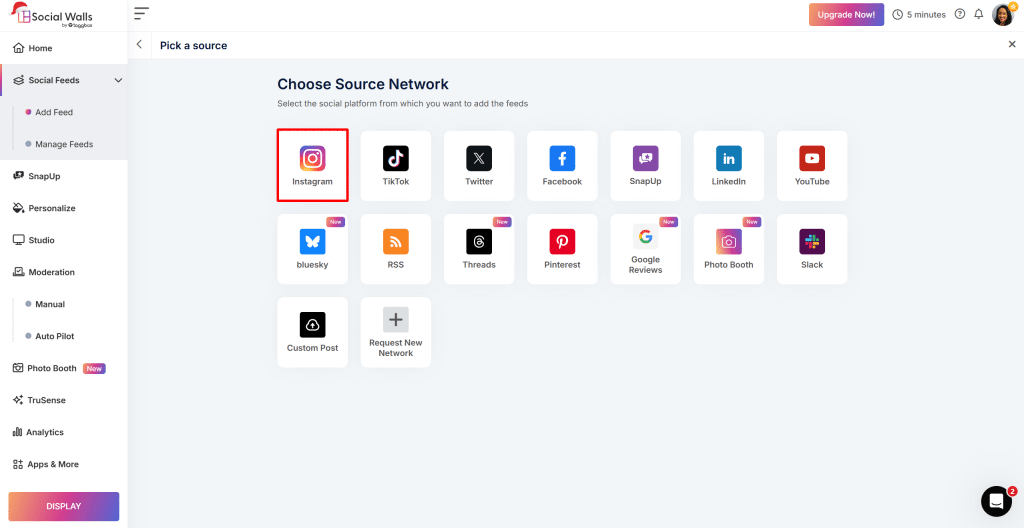
Task: Open the Moderation sidebar section
Action: click(x=64, y=272)
